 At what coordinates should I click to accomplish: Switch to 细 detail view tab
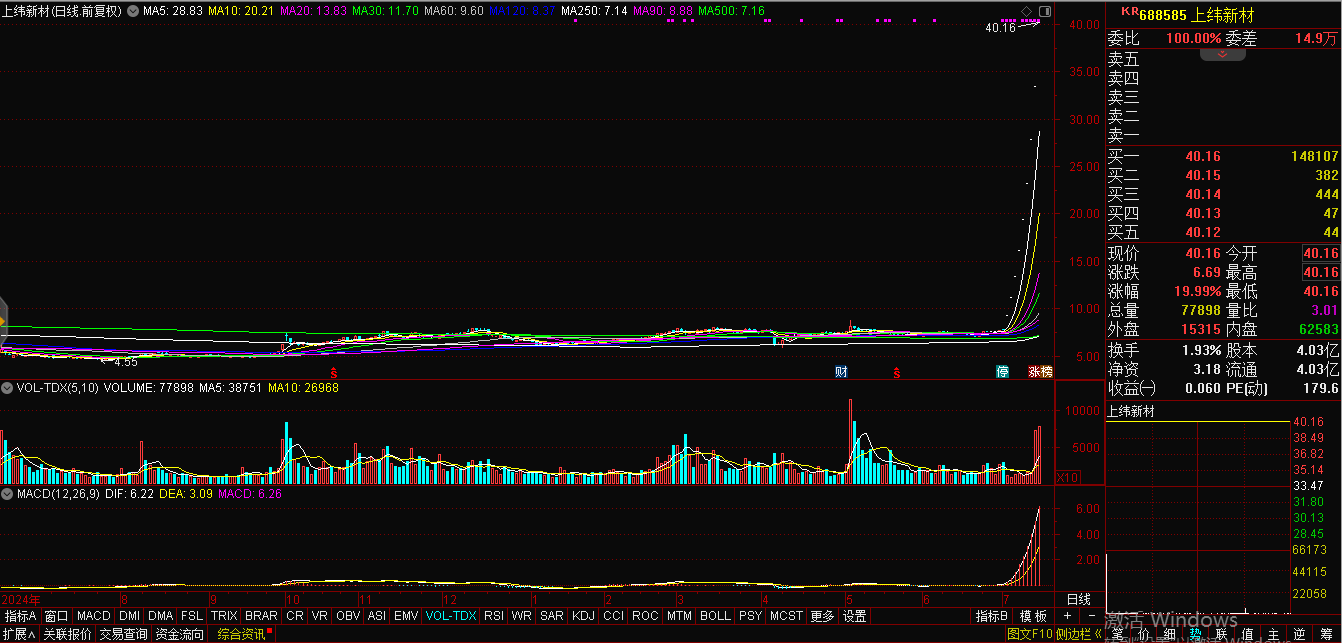tap(1169, 634)
